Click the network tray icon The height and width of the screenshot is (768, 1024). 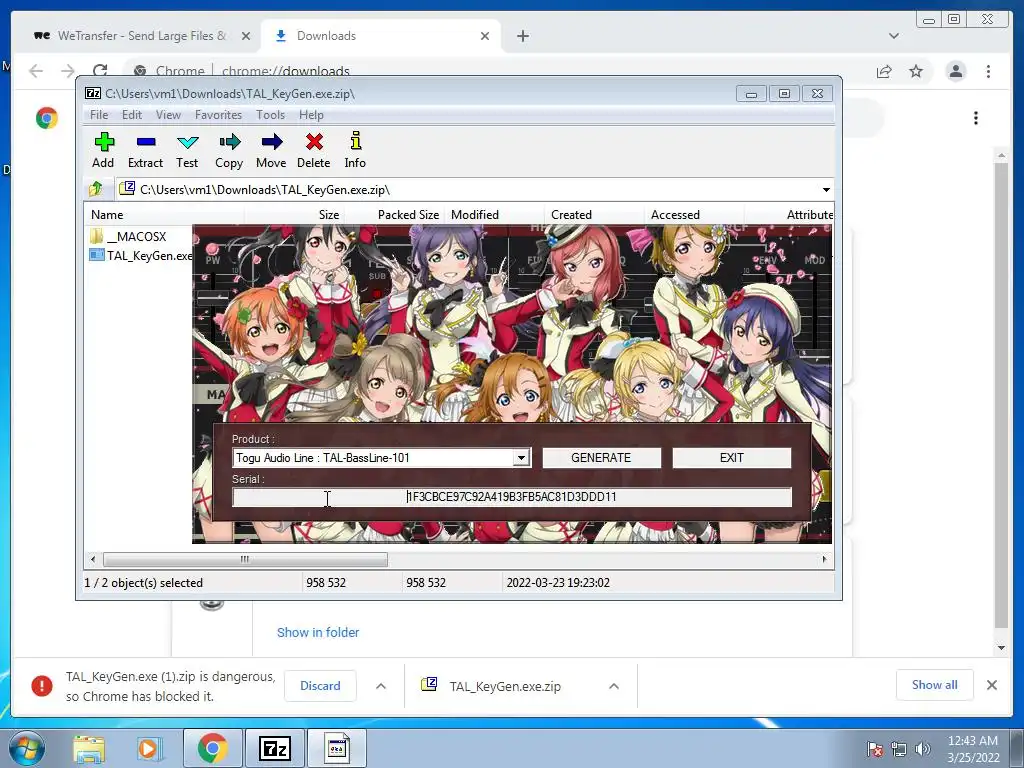899,749
